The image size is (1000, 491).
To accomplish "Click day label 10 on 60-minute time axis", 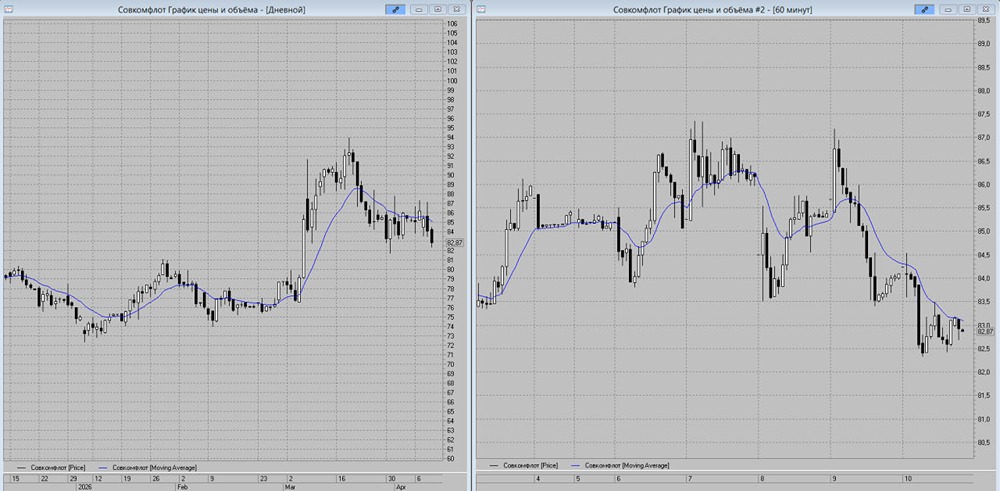I will pos(906,478).
